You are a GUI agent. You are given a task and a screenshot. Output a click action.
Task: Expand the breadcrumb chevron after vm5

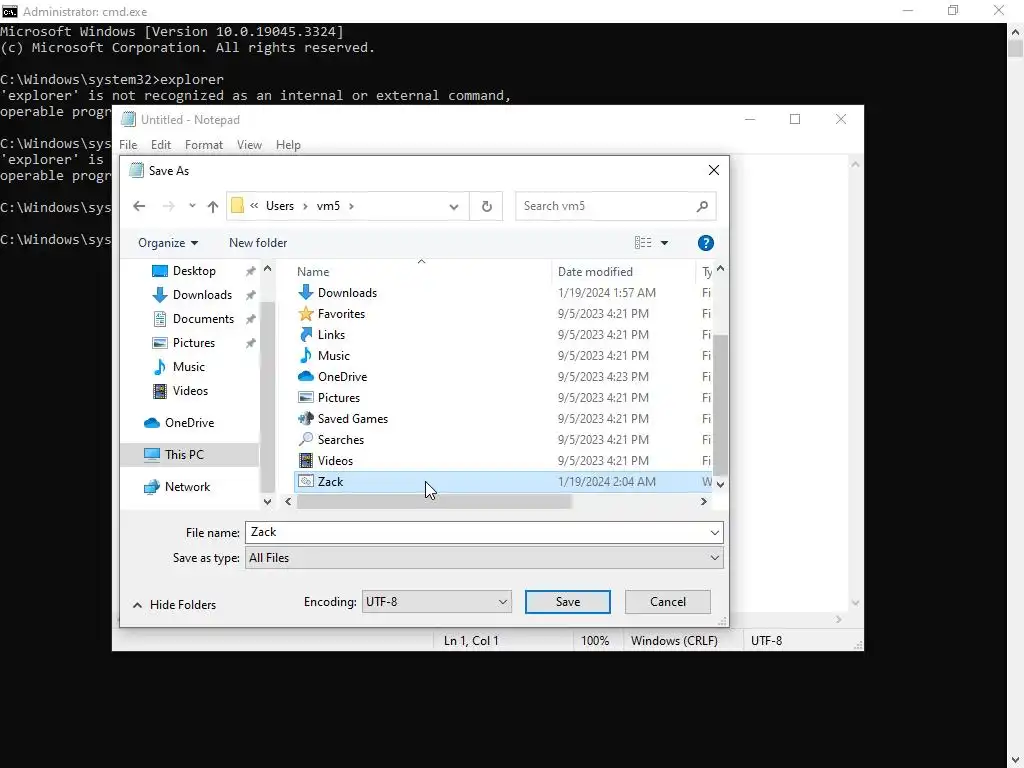click(351, 206)
